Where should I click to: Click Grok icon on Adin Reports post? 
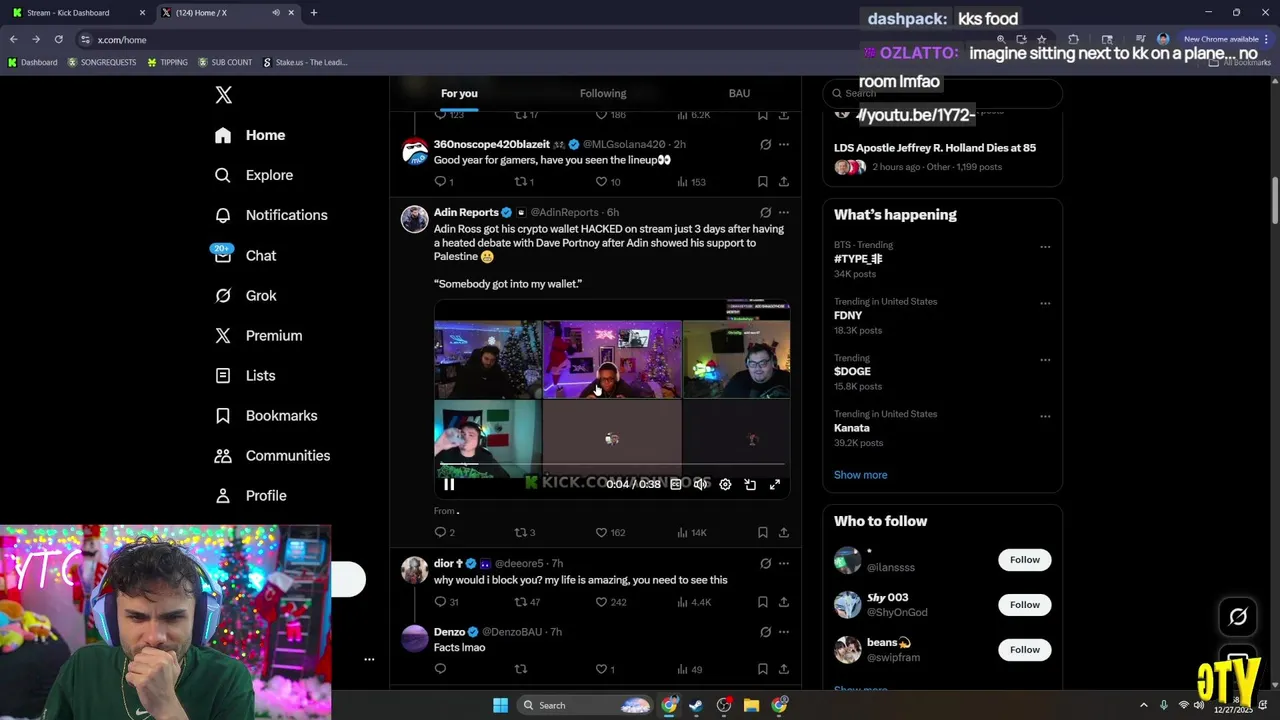(x=765, y=212)
